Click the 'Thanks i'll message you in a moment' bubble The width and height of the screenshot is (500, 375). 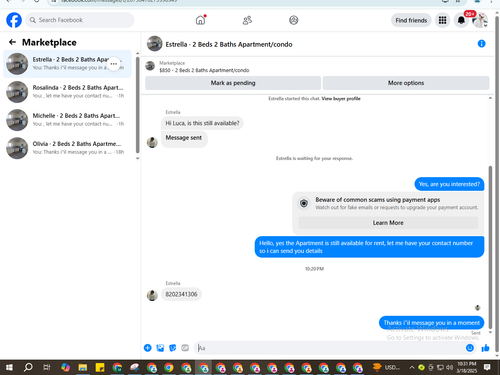(x=431, y=323)
